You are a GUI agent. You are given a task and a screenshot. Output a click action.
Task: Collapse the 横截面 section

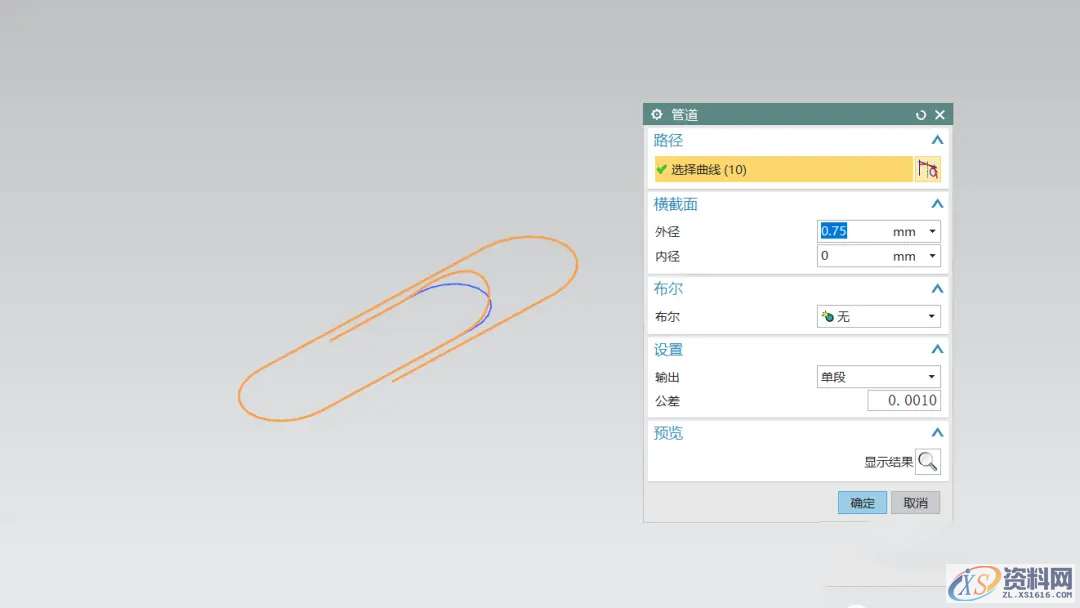[x=937, y=204]
